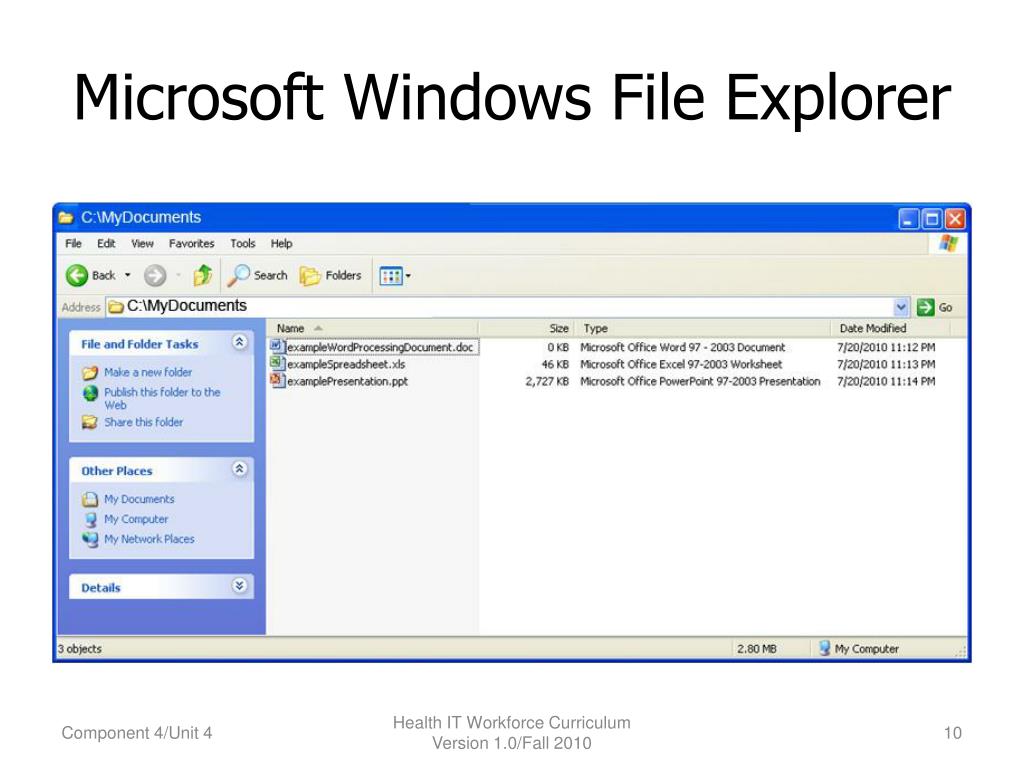Select examplePresentation.ppt file name
The image size is (1024, 768).
point(347,381)
